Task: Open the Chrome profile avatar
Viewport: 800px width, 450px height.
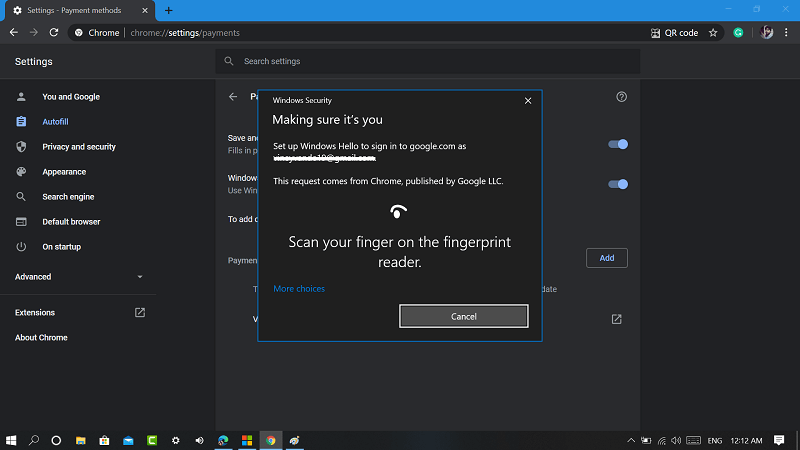Action: click(767, 33)
